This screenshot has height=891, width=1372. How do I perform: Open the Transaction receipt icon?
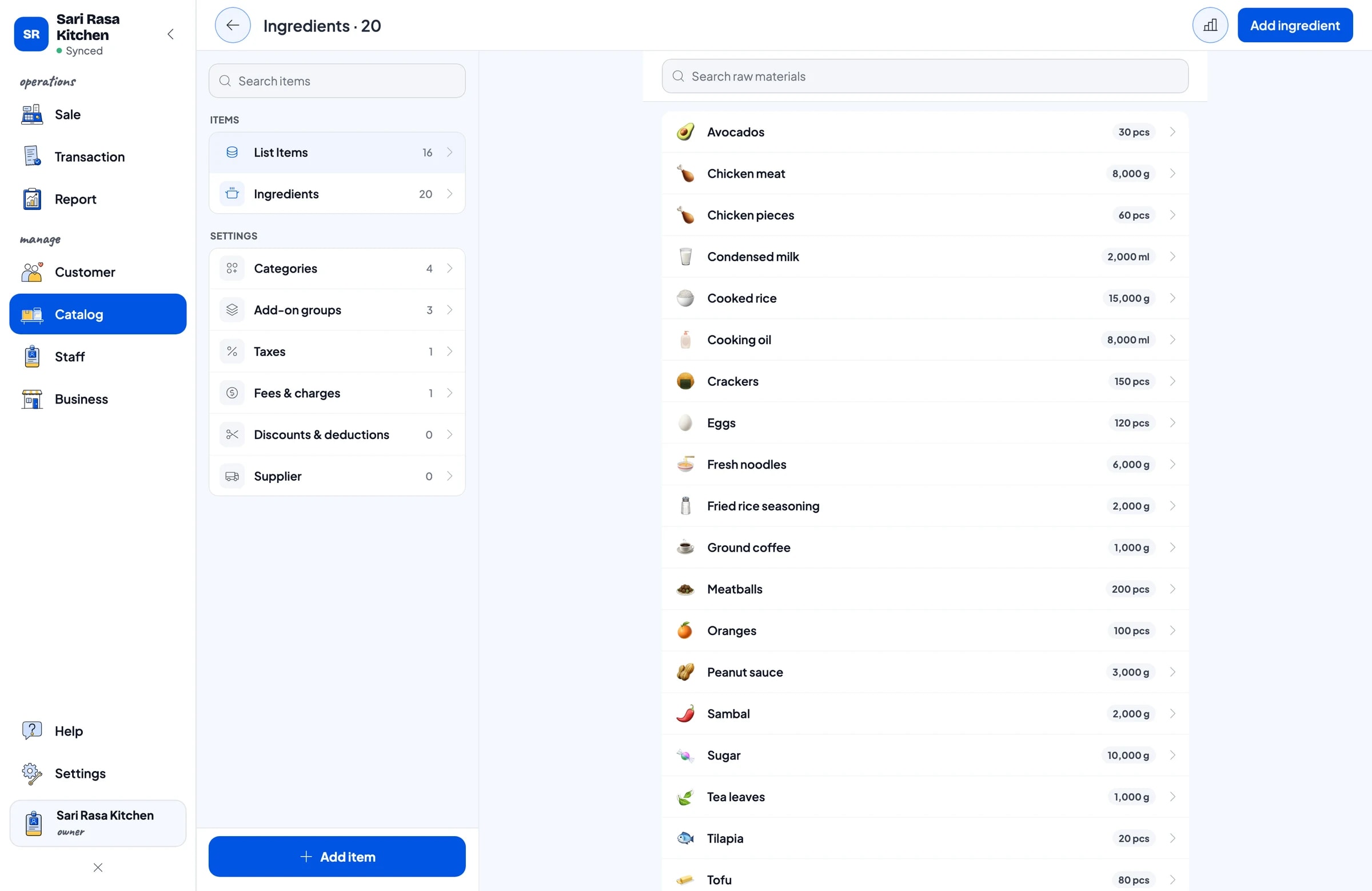pos(31,157)
